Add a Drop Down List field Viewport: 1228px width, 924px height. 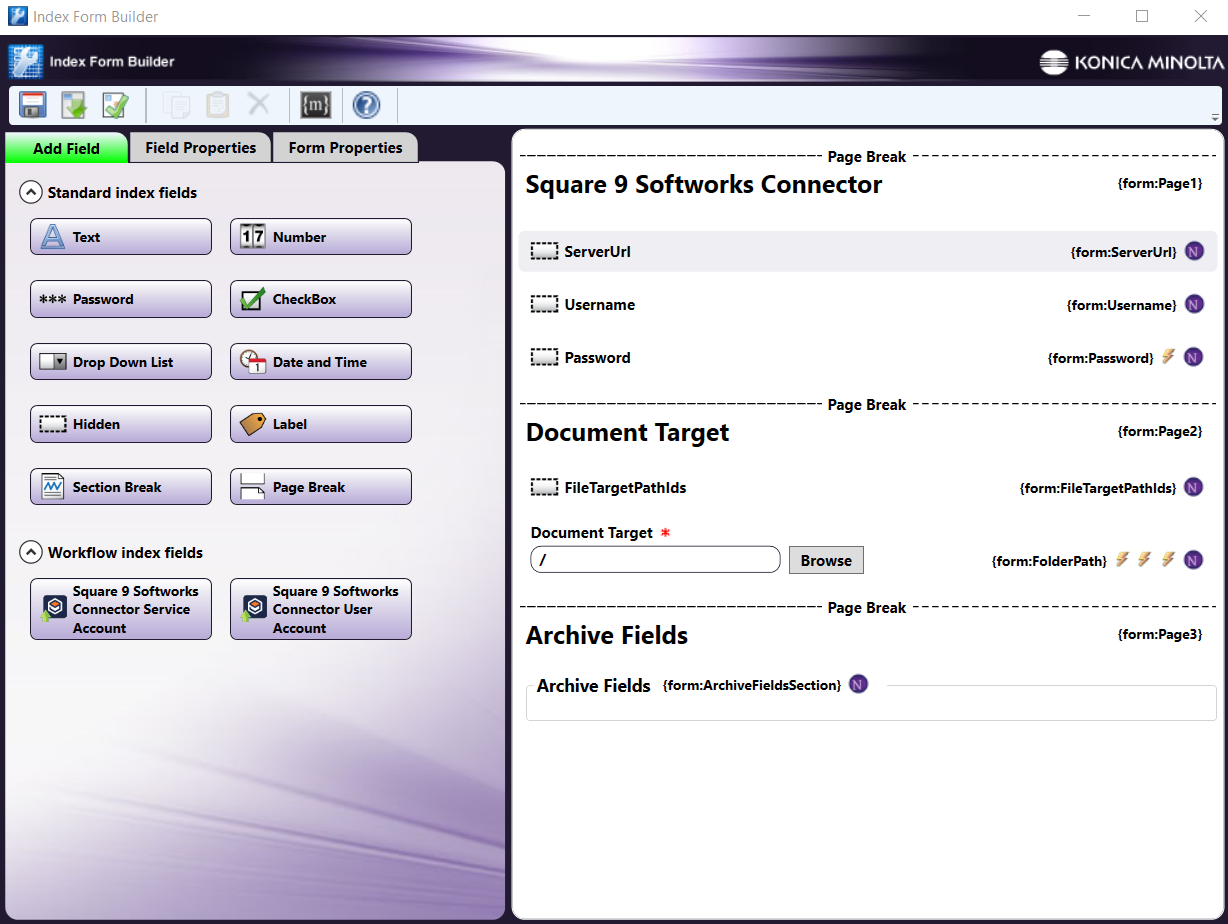tap(121, 362)
